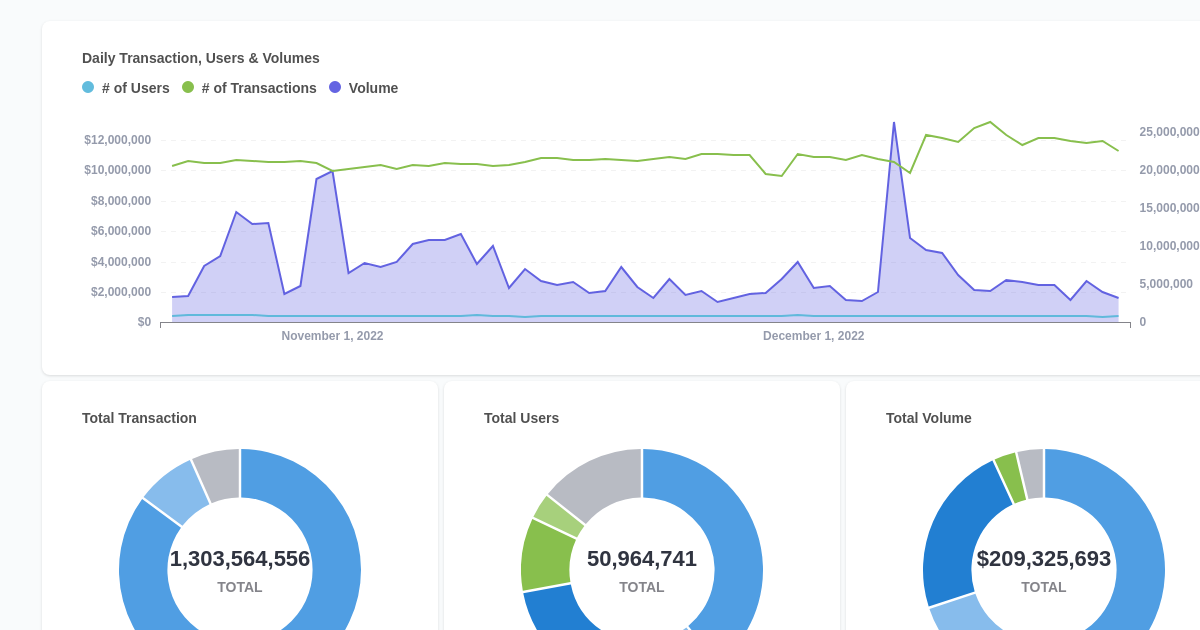Viewport: 1200px width, 630px height.
Task: Click the "November 1, 2022" axis label
Action: [332, 336]
